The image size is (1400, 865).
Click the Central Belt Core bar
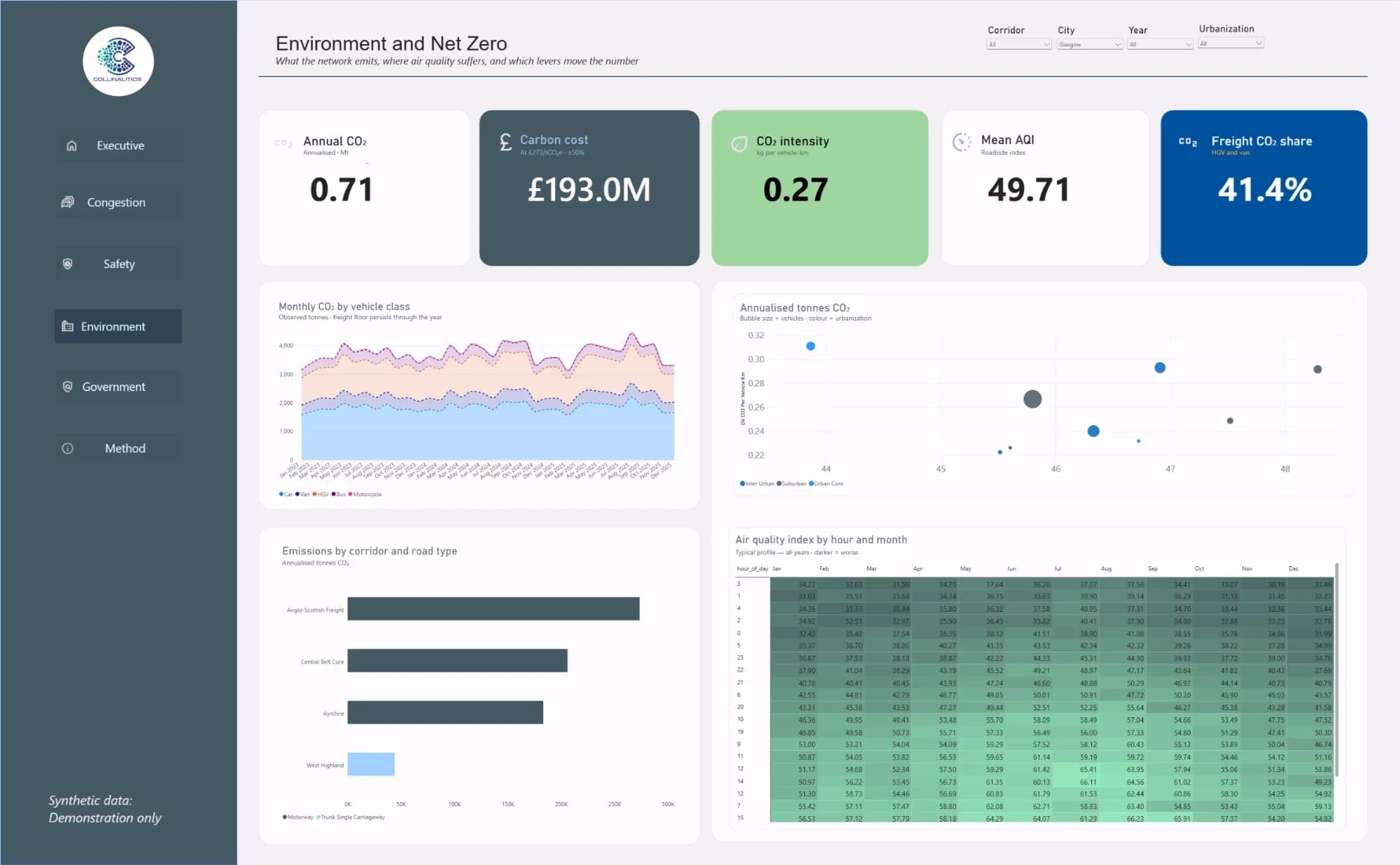coord(457,661)
